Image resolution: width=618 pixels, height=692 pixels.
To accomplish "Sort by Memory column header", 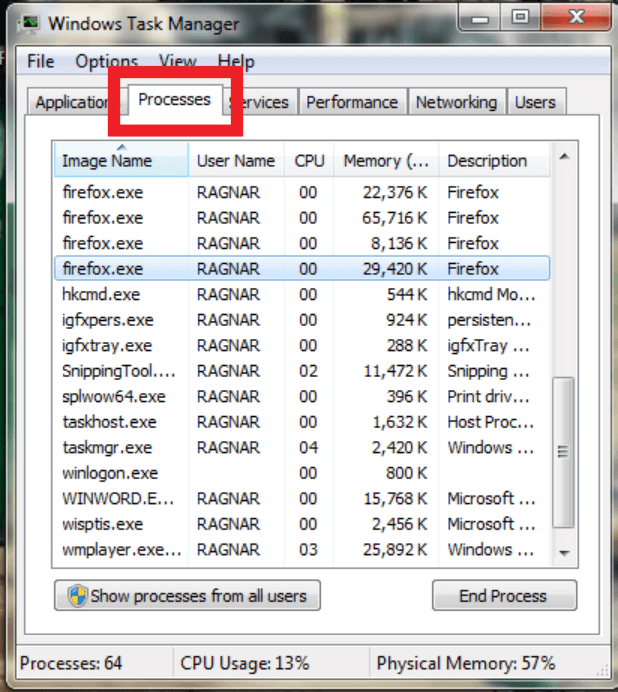I will click(x=386, y=160).
